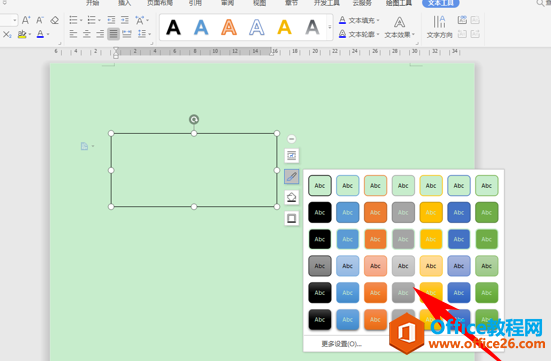This screenshot has width=552, height=361.
Task: Toggle subscript formatting
Action: [7, 34]
